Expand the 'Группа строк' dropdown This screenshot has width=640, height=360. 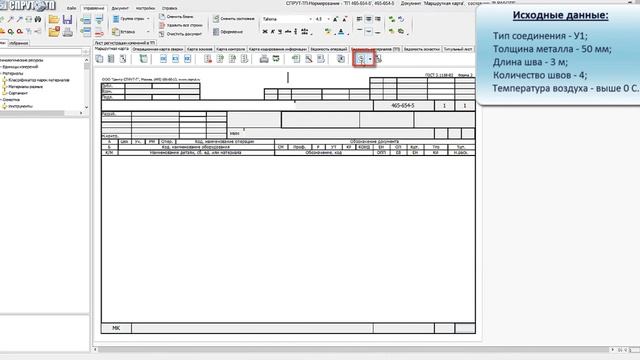pos(148,19)
